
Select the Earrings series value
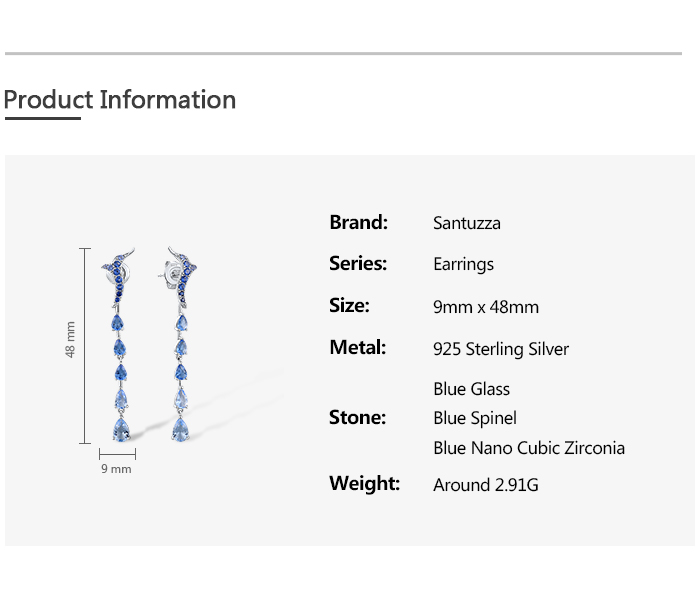click(x=463, y=265)
